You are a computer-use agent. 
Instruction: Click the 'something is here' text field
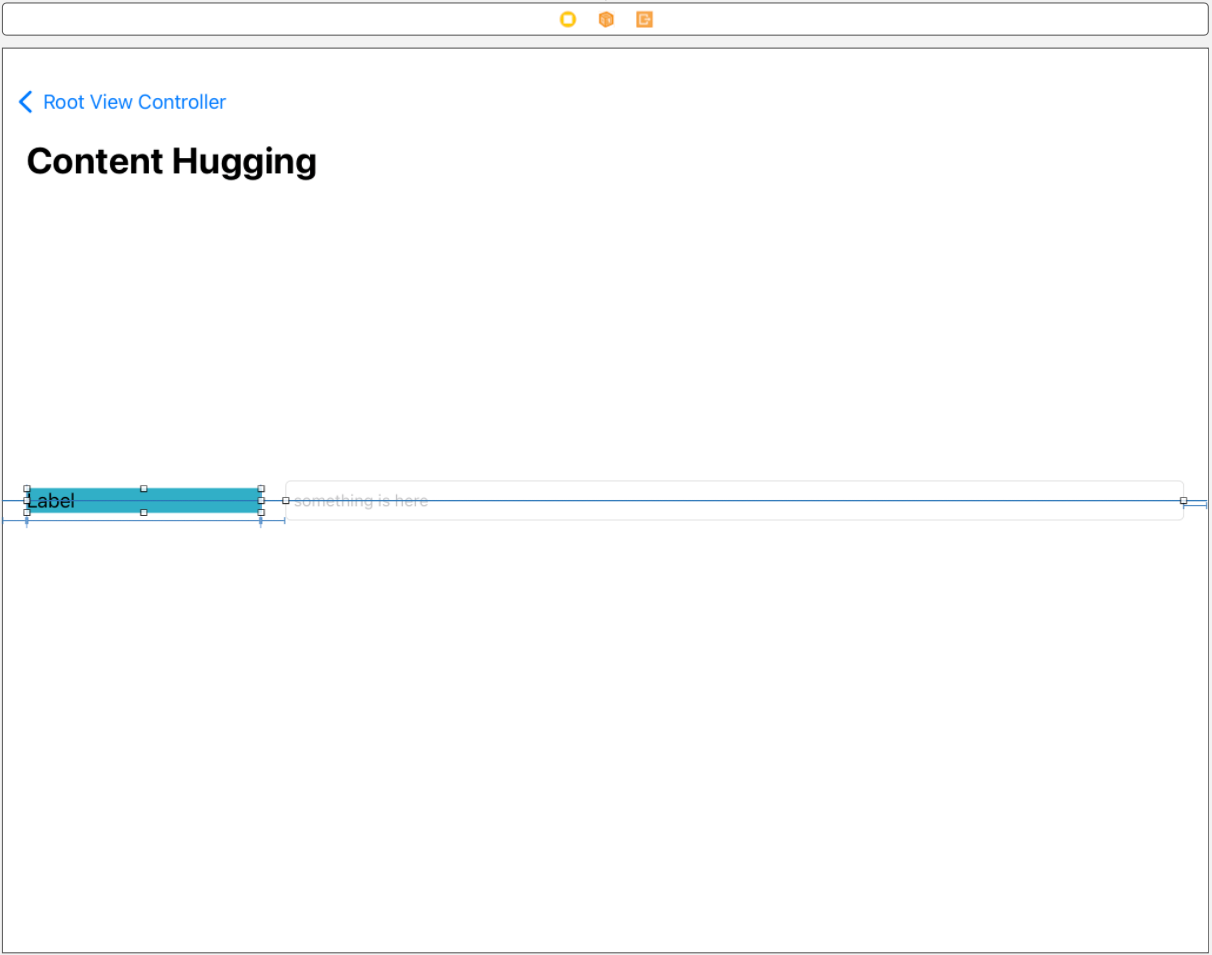click(x=734, y=500)
